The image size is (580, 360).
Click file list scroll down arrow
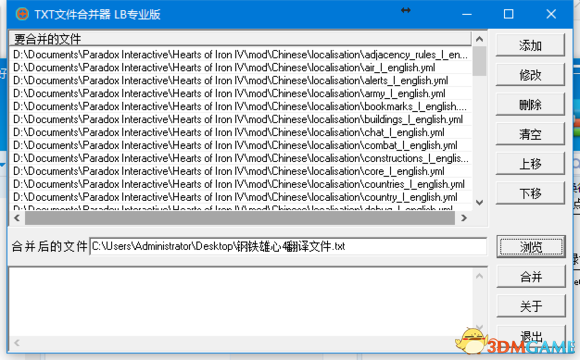pos(479,202)
